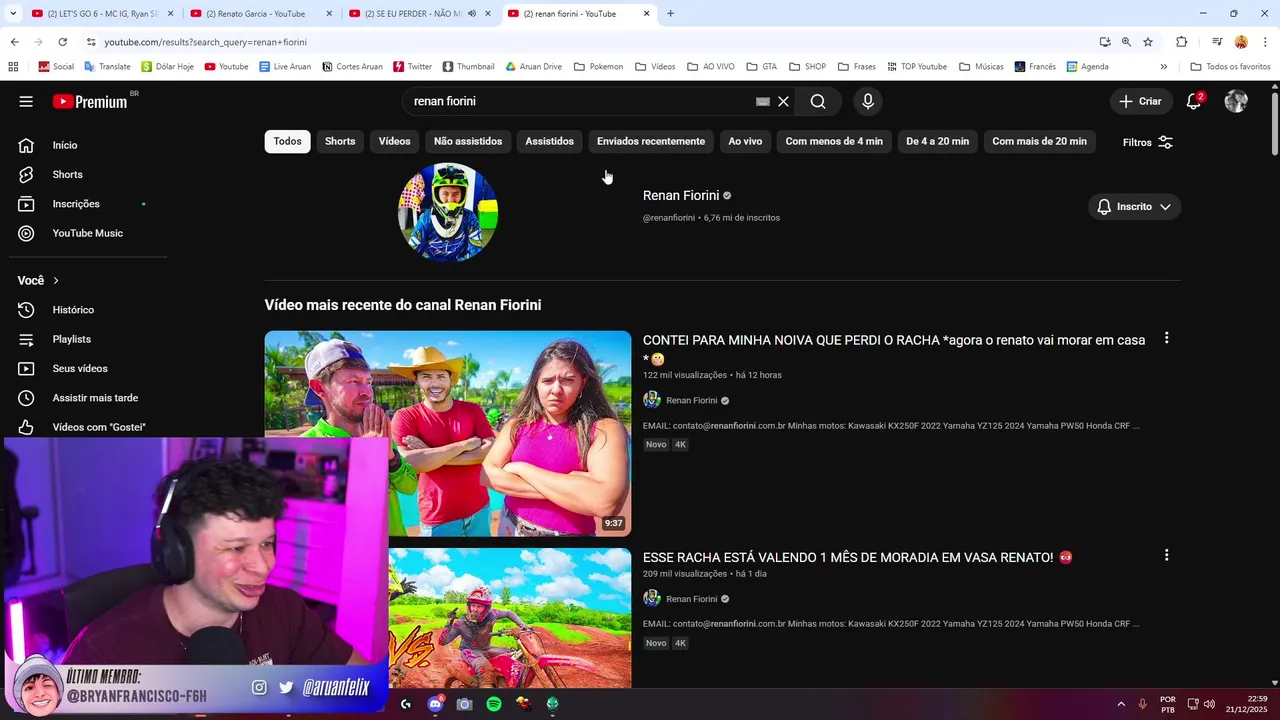This screenshot has height=720, width=1280.
Task: Click the Criar button
Action: 1140,101
